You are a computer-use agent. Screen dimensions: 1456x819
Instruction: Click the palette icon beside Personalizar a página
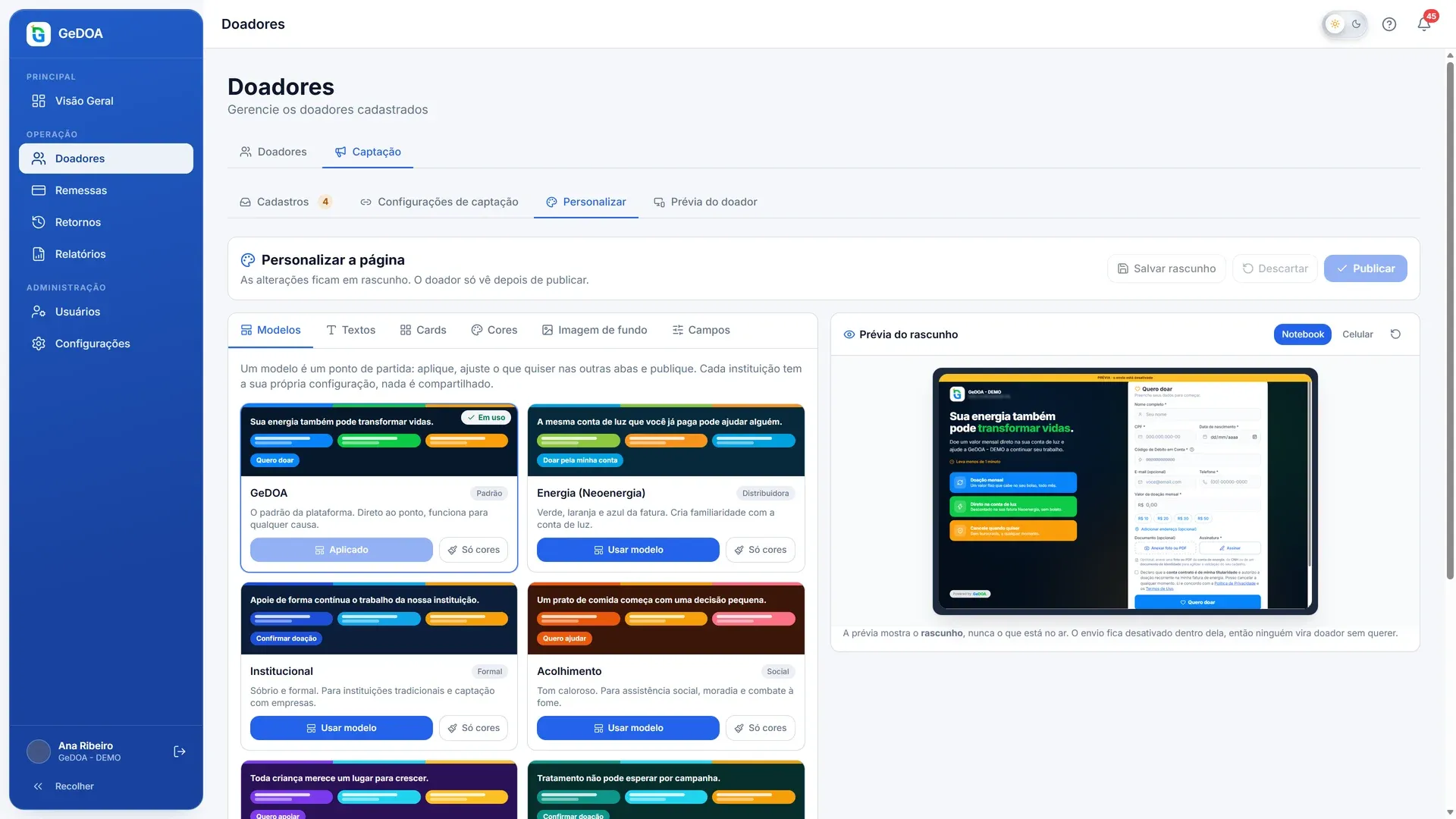(x=248, y=260)
